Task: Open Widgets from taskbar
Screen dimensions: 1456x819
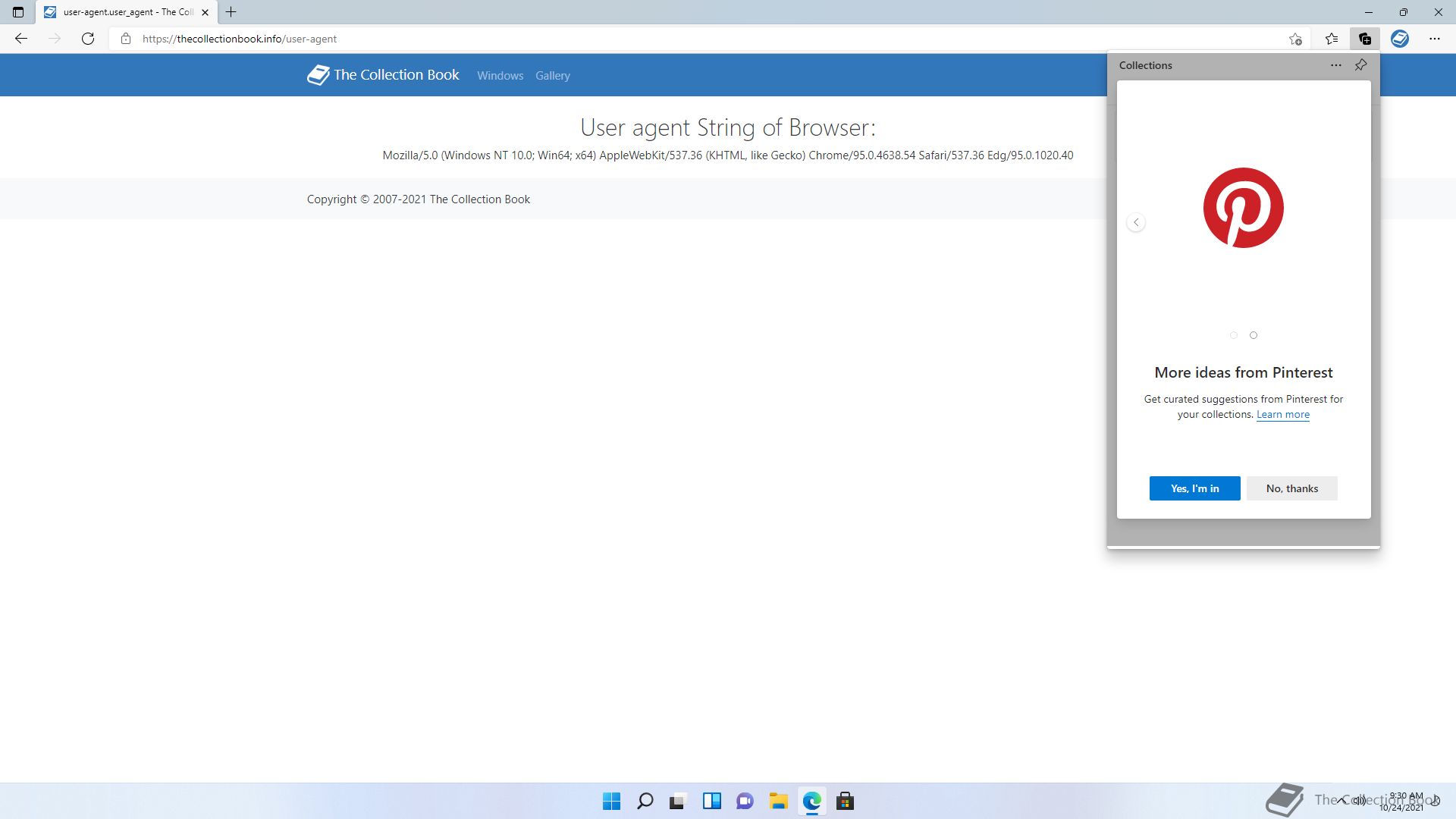Action: click(712, 802)
